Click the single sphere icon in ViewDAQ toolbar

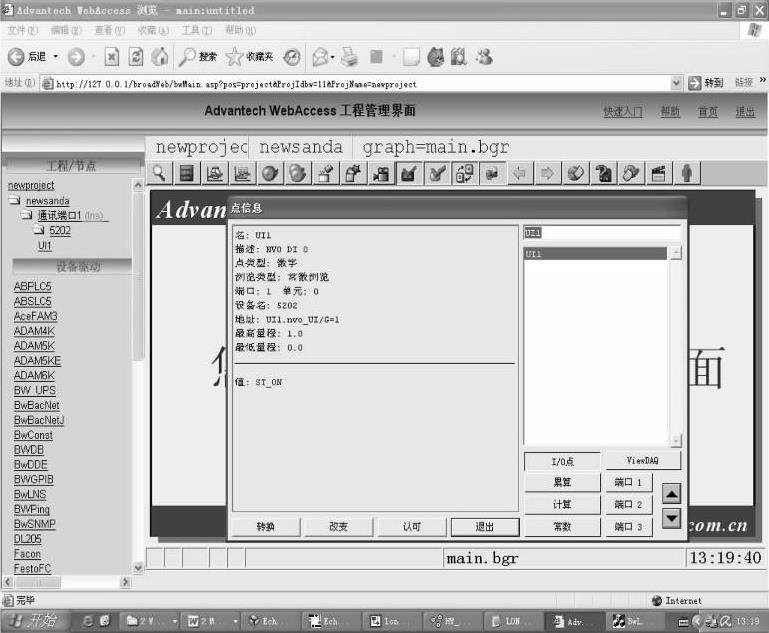click(270, 174)
